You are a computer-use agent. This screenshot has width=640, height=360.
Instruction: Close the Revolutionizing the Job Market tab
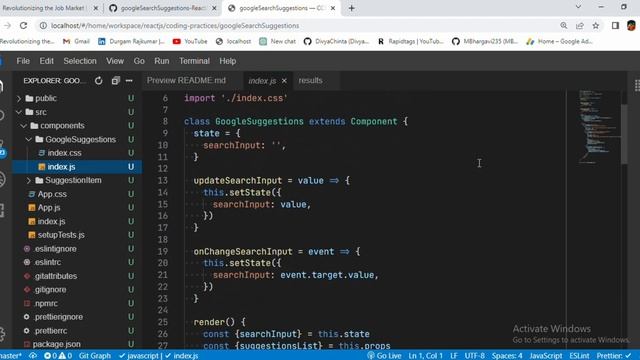[96, 8]
